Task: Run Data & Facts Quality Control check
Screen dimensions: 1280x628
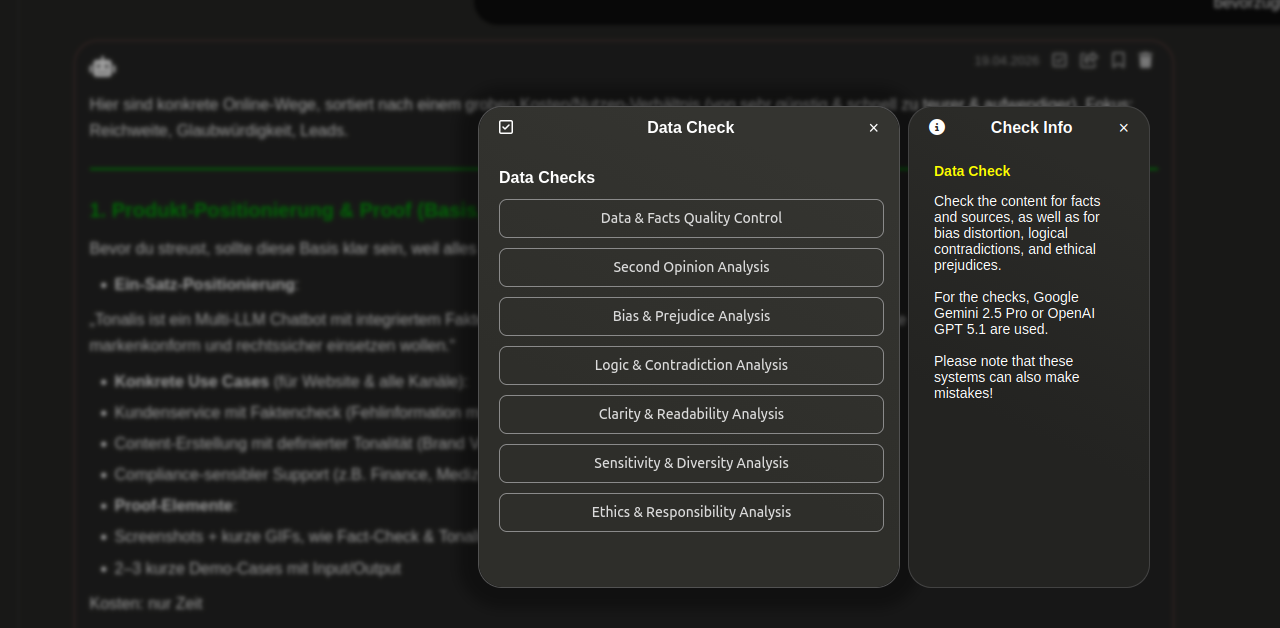Action: (x=691, y=218)
